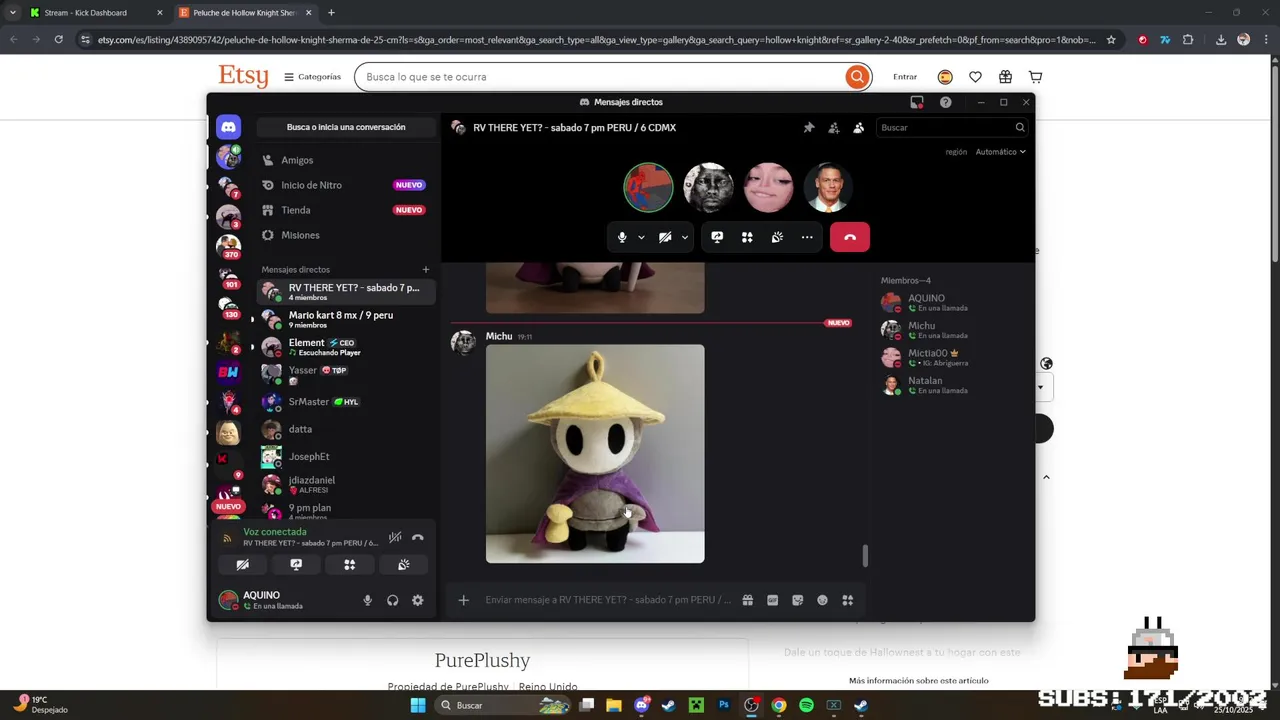Open Mario kart 8 mx group chat

[x=346, y=319]
